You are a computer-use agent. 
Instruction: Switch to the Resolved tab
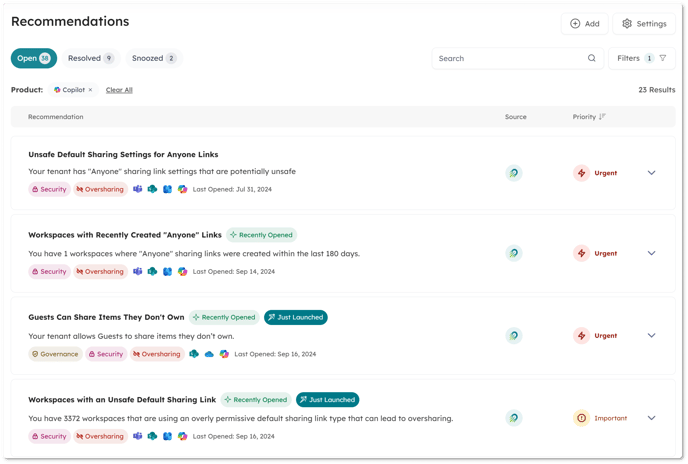click(x=90, y=58)
